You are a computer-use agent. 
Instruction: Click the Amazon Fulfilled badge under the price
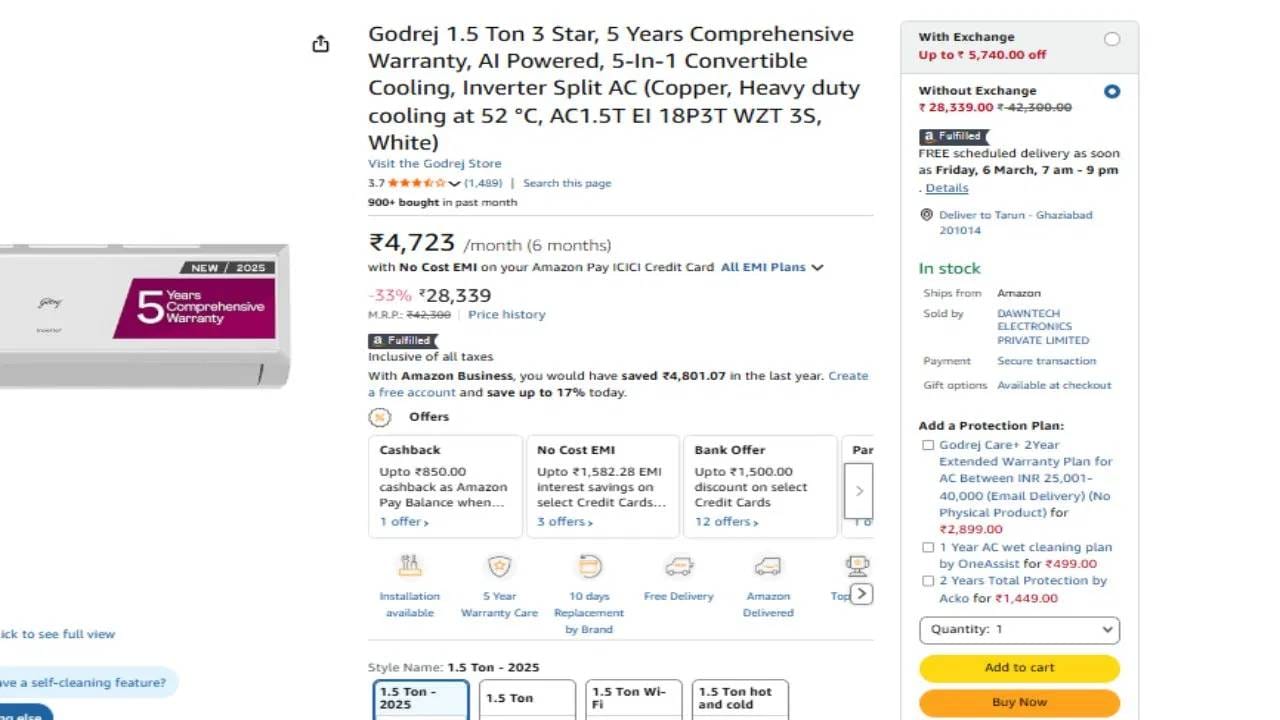[401, 340]
